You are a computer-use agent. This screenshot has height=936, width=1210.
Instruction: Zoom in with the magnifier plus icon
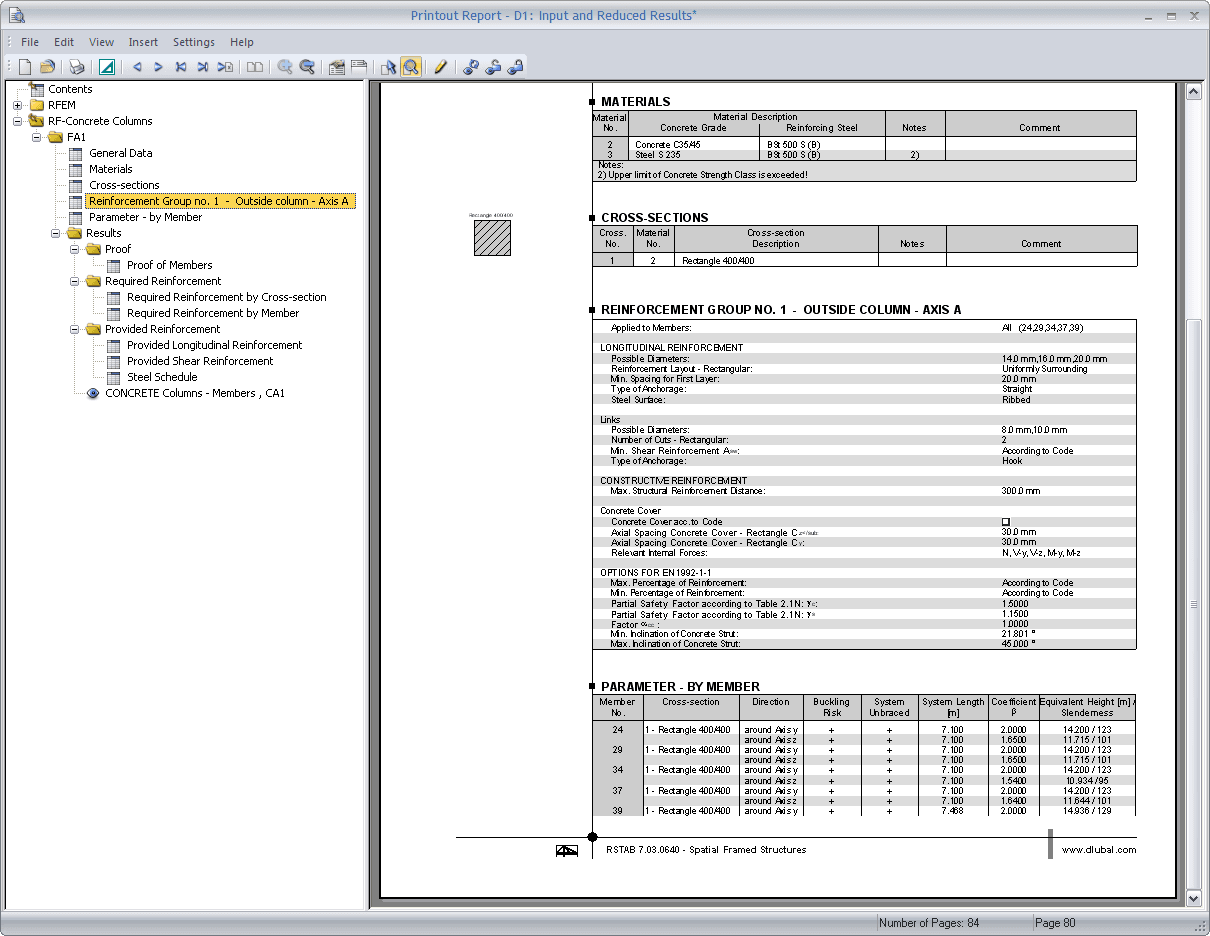pos(285,67)
